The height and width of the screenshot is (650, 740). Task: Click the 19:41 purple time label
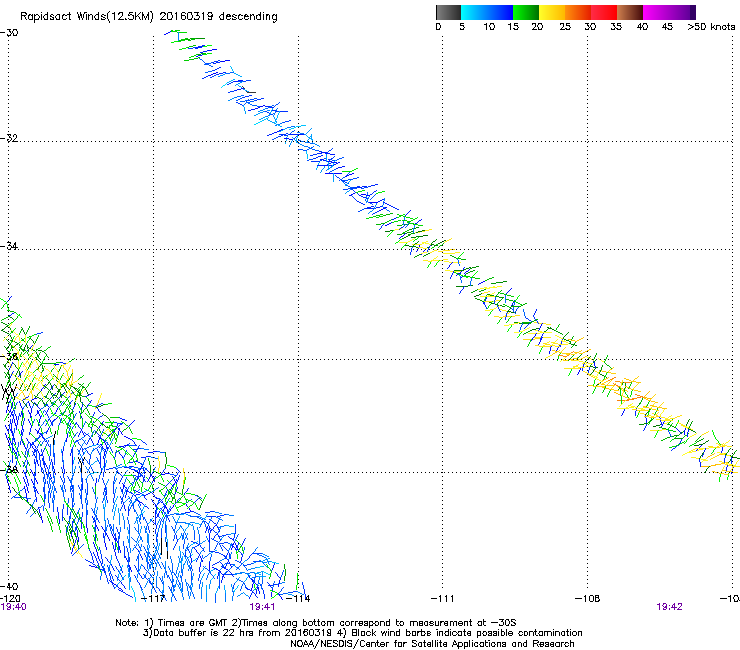(262, 607)
